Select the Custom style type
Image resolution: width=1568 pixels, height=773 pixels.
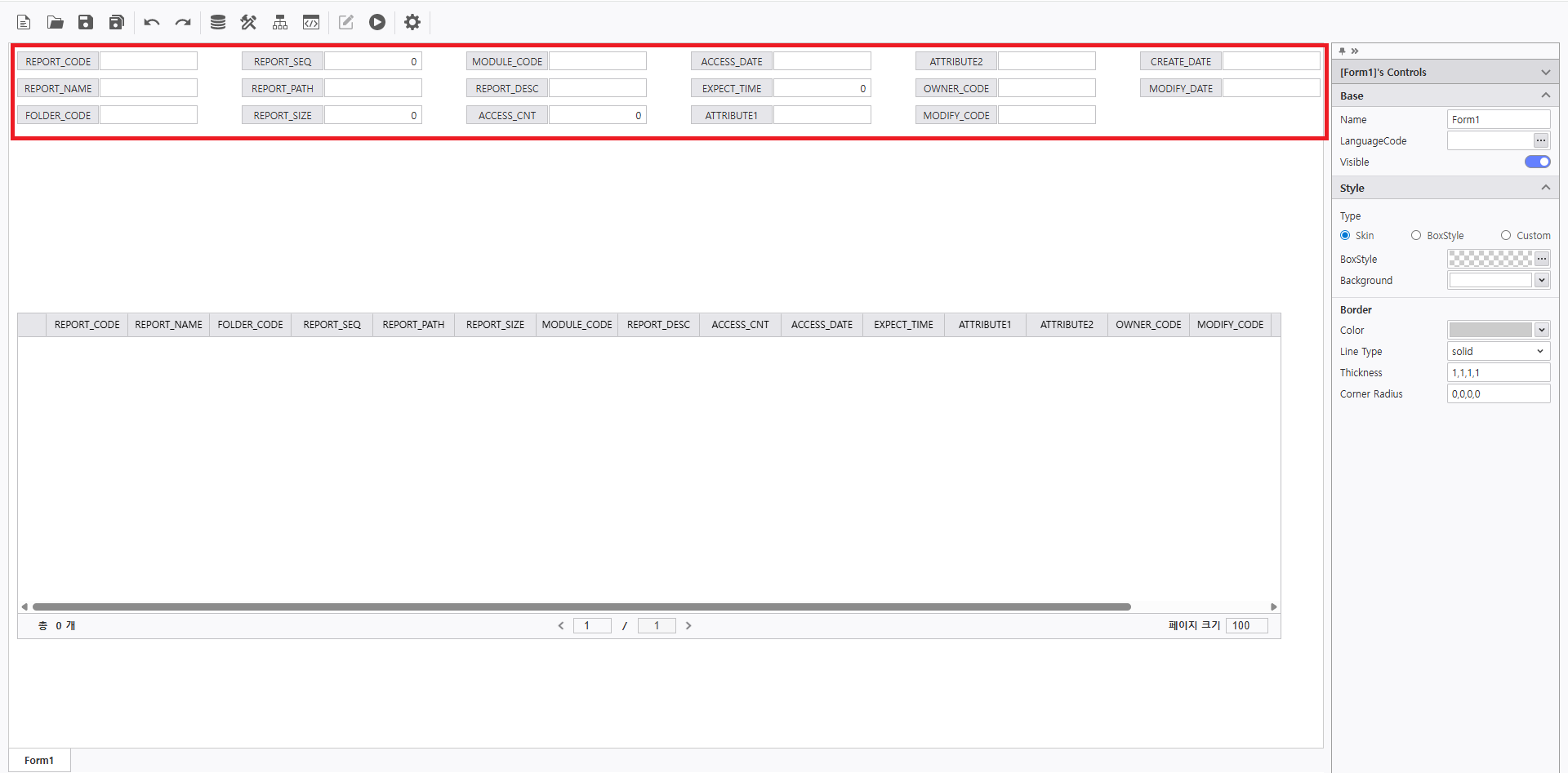[x=1505, y=235]
